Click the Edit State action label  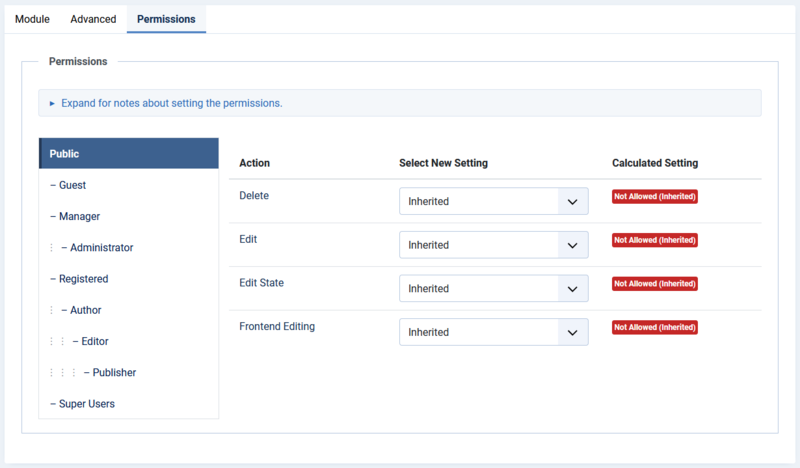(261, 283)
